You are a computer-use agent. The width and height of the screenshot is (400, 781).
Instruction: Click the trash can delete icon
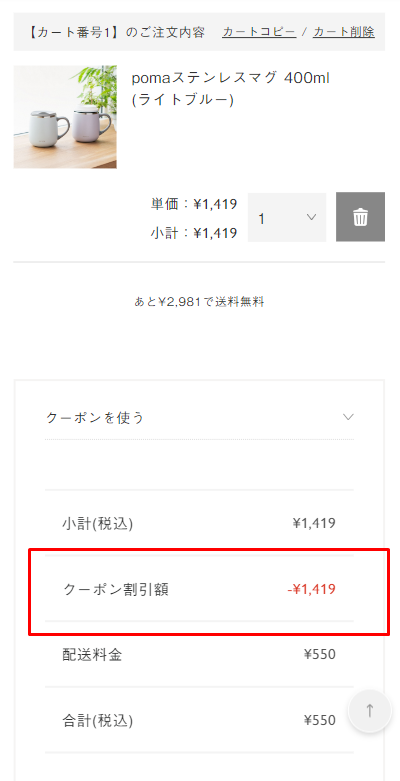coord(360,217)
